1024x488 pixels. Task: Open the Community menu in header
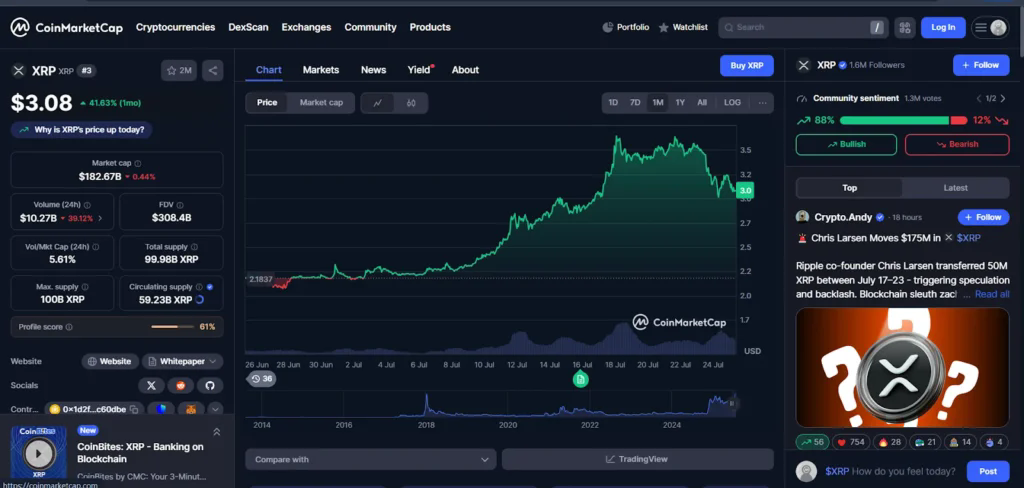(370, 27)
